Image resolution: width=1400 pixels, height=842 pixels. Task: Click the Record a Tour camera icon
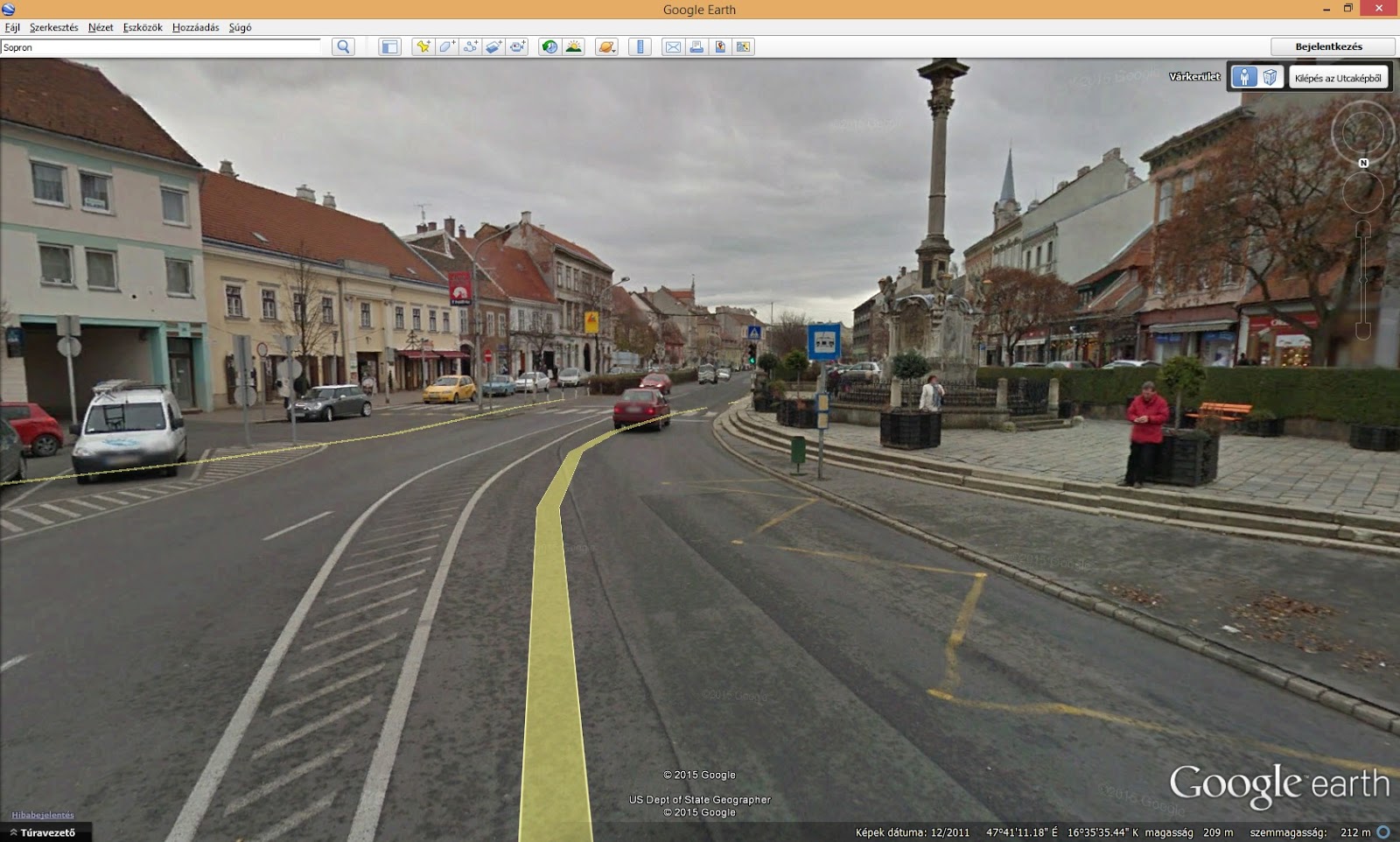518,47
